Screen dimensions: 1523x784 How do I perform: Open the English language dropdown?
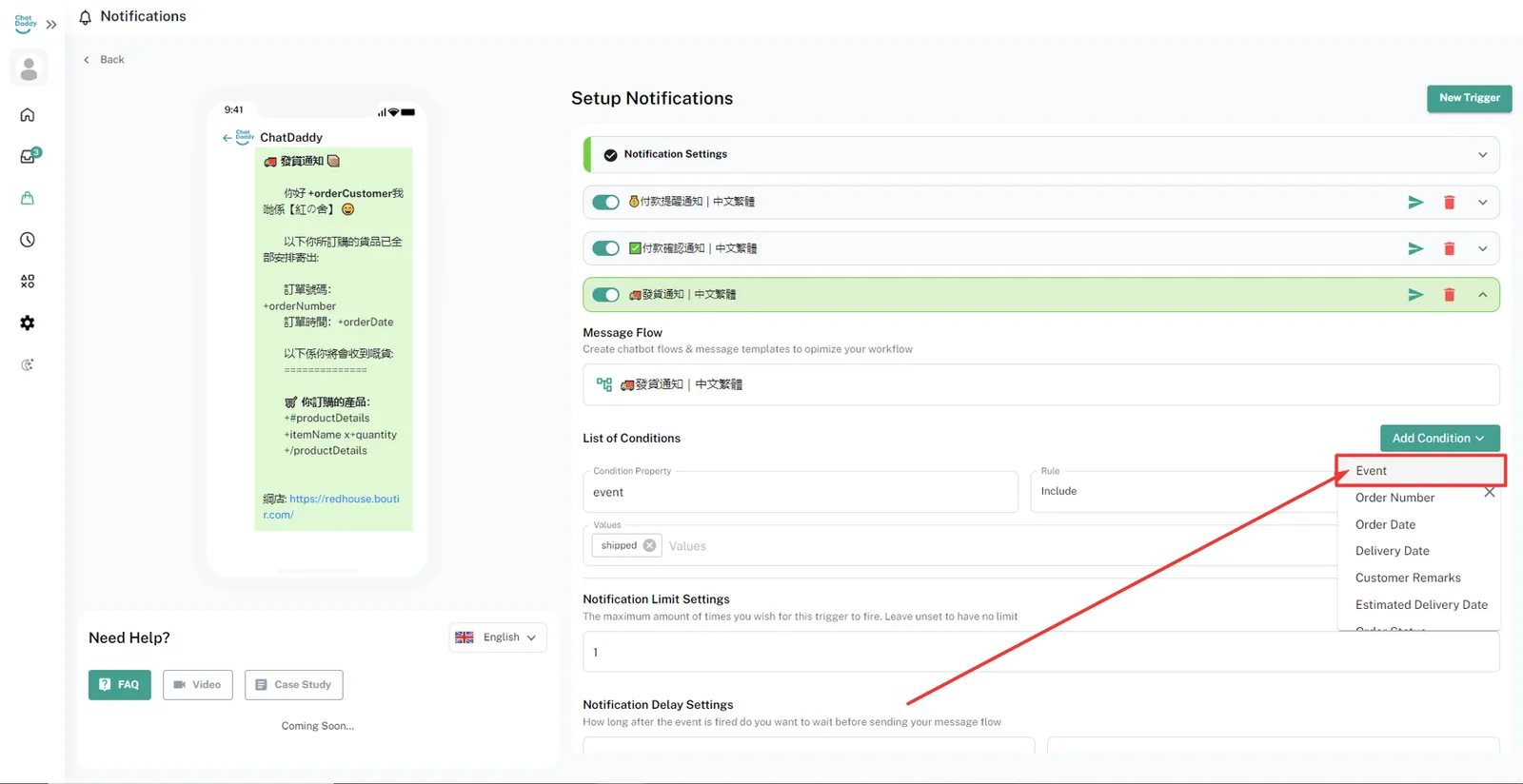click(498, 637)
